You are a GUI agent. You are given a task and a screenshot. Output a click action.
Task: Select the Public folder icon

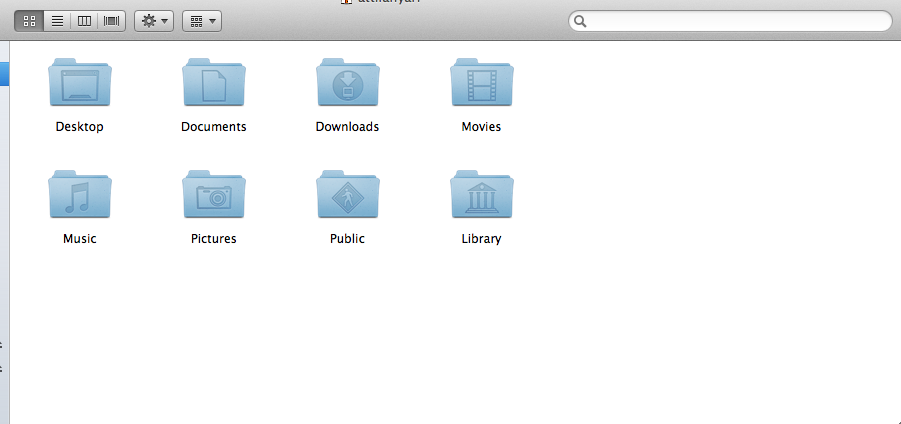click(348, 194)
